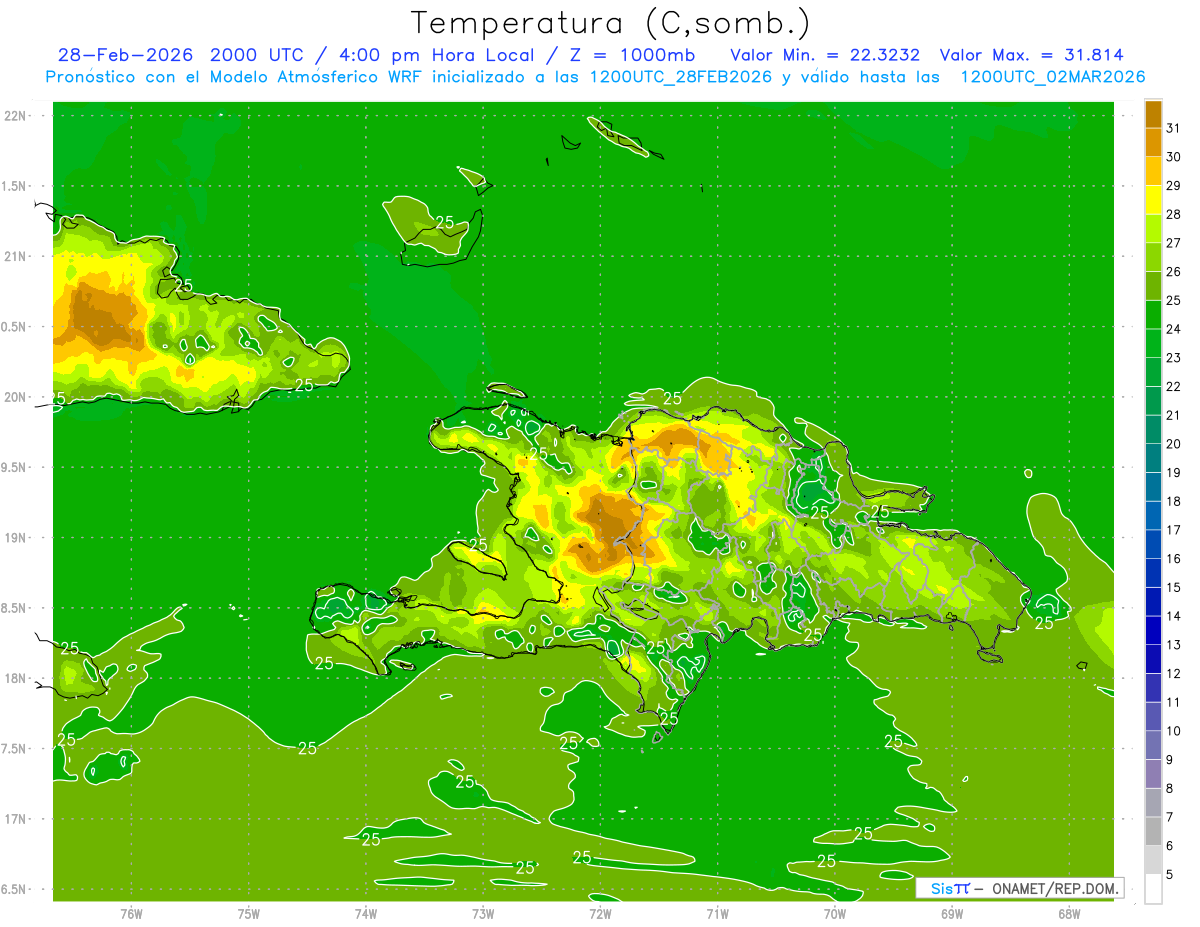Click the '7' color scale label
This screenshot has width=1200, height=927.
coord(1170,818)
